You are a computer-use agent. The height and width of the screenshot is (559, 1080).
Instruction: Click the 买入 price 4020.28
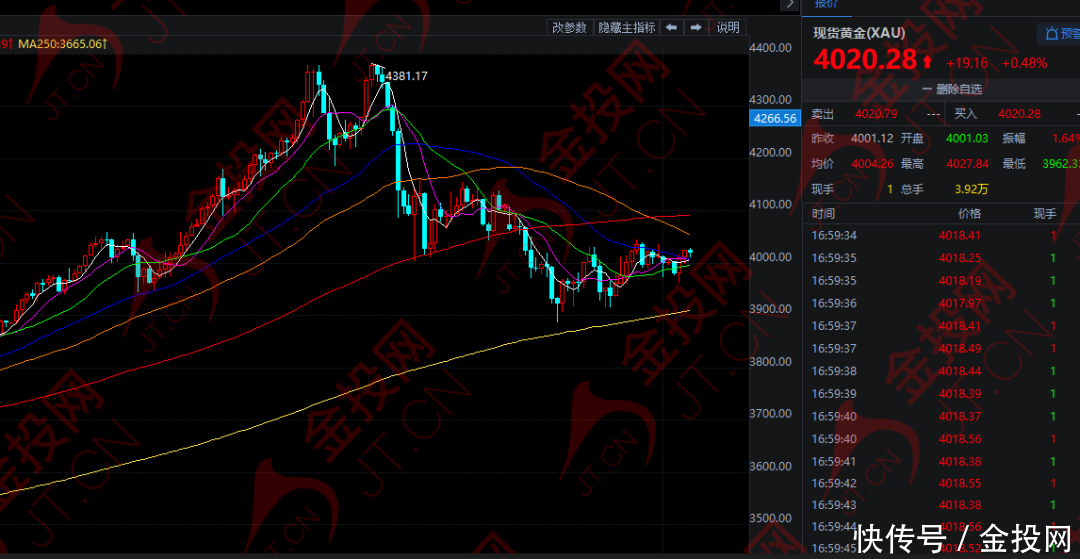tap(1019, 114)
